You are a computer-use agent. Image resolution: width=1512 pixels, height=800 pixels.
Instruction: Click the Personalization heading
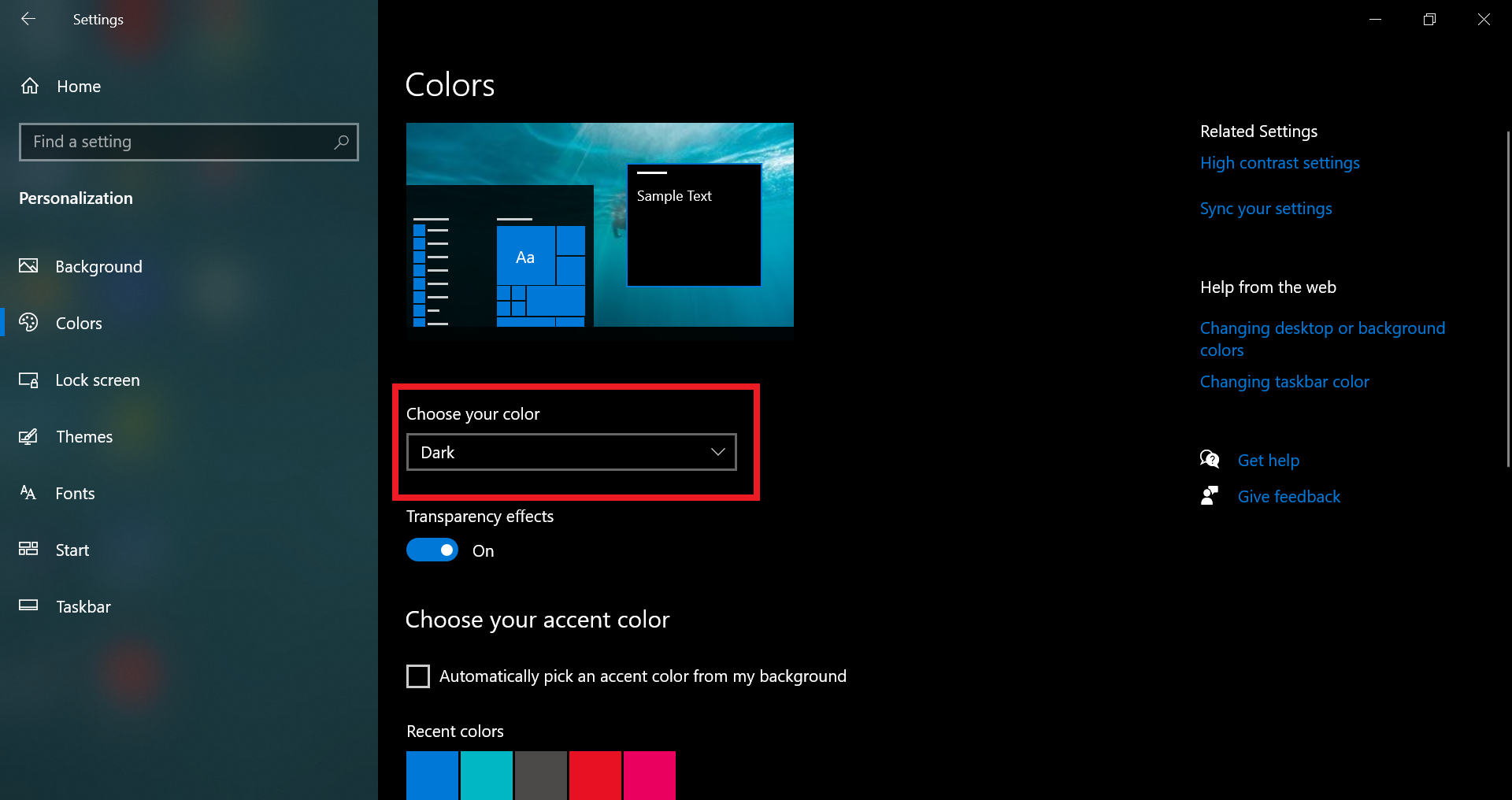point(76,198)
